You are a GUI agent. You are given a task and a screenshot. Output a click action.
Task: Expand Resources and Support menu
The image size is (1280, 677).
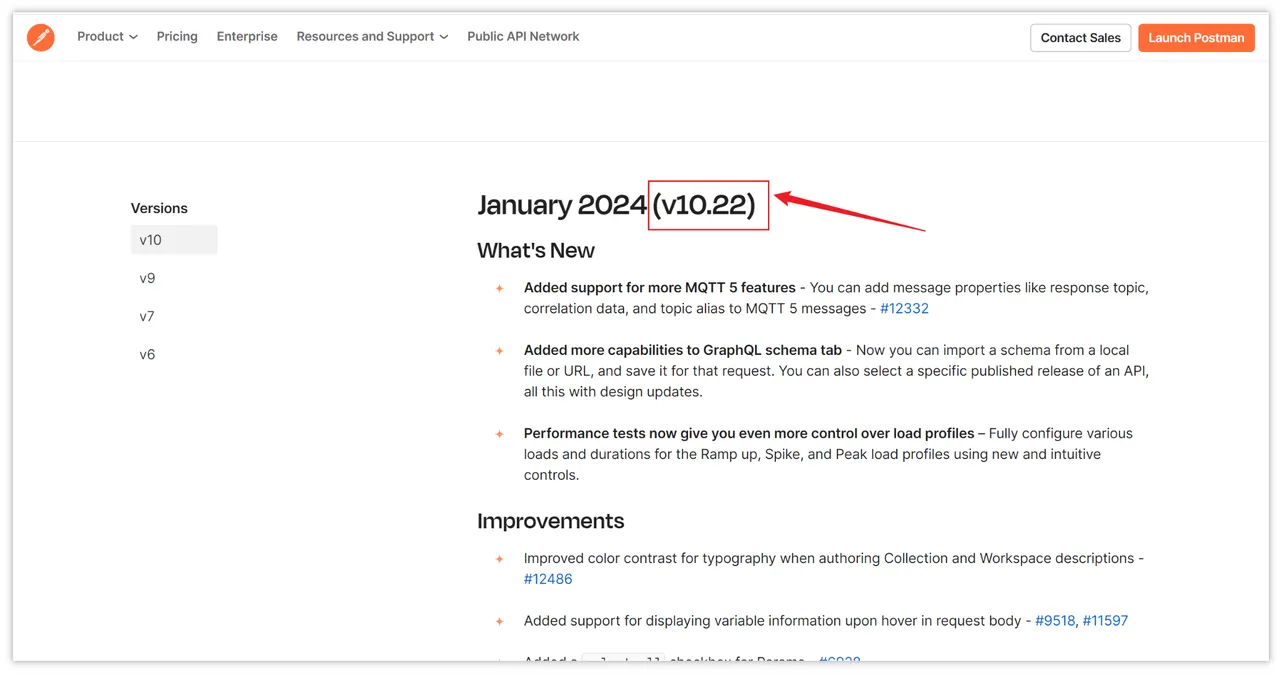click(x=372, y=37)
